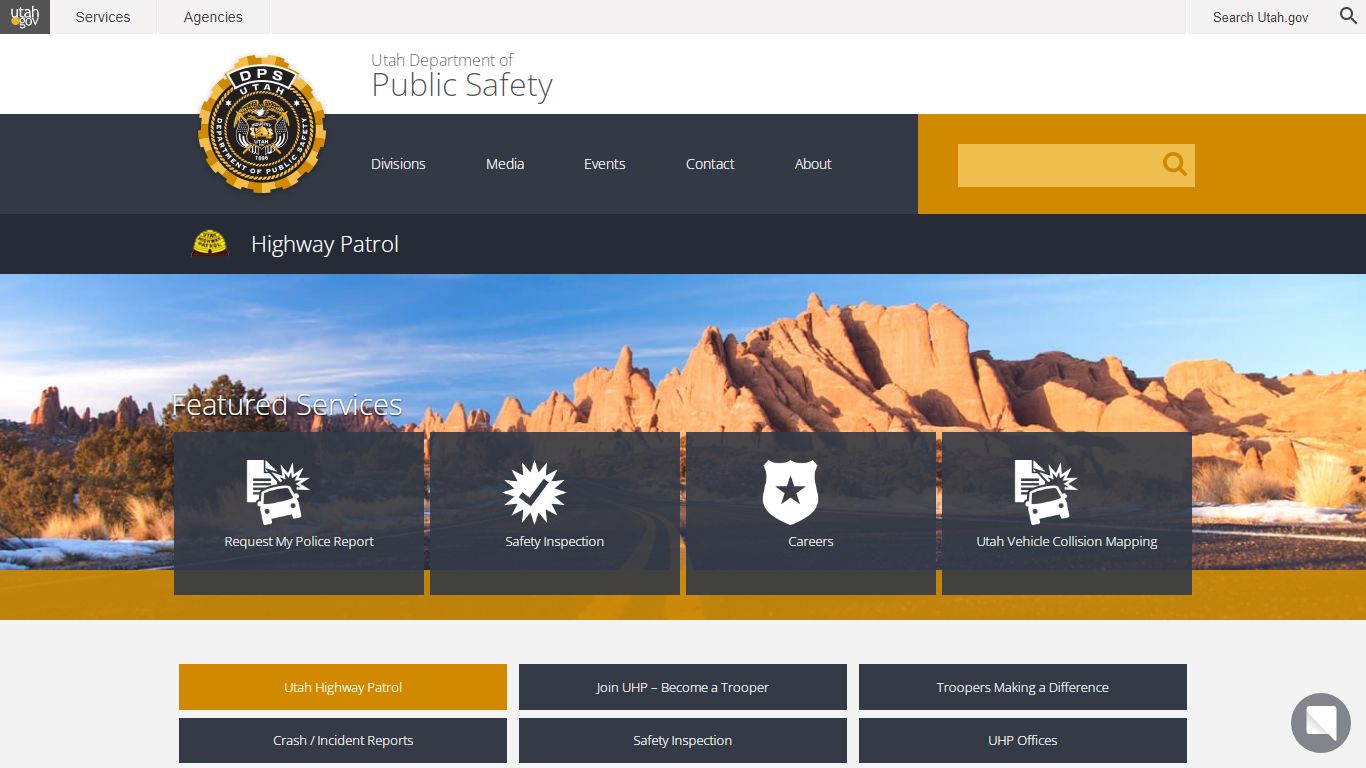The height and width of the screenshot is (768, 1366).
Task: Click the Careers badge star icon
Action: coord(790,492)
